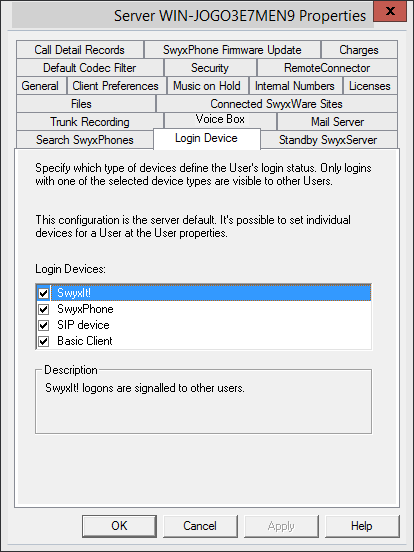The height and width of the screenshot is (552, 414).
Task: Switch to Connected SwyxWare Sites tab
Action: (x=276, y=104)
